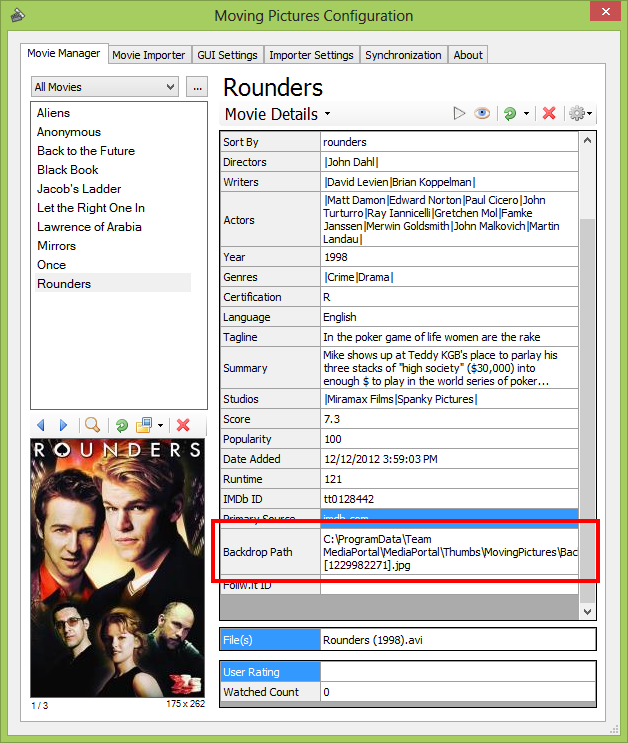
Task: Click the green refresh movie details icon
Action: pyautogui.click(x=510, y=114)
